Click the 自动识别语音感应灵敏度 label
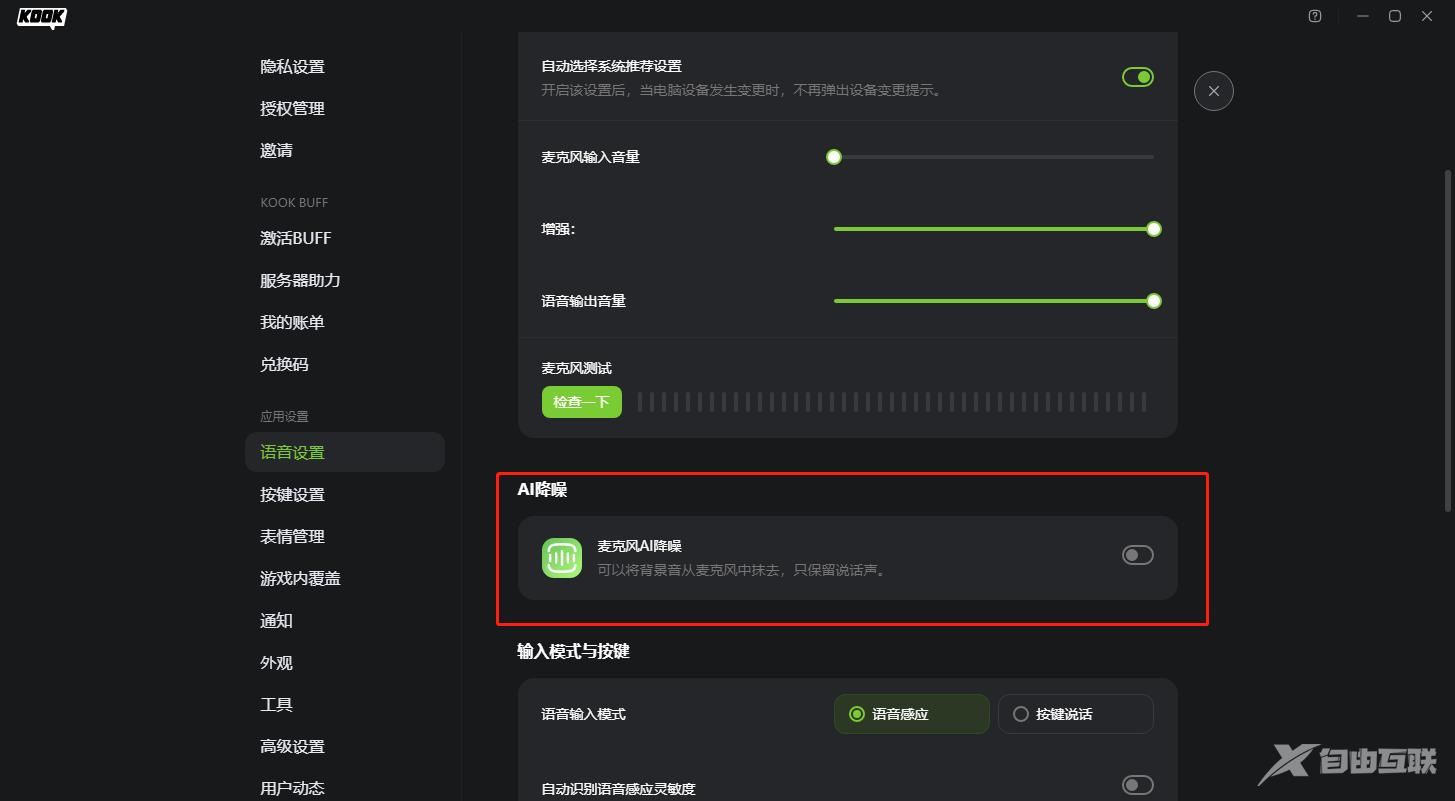The height and width of the screenshot is (801, 1455). [618, 789]
